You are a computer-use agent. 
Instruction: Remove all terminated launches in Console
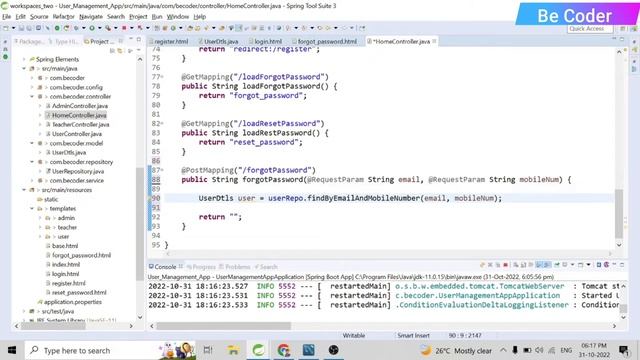[x=498, y=265]
